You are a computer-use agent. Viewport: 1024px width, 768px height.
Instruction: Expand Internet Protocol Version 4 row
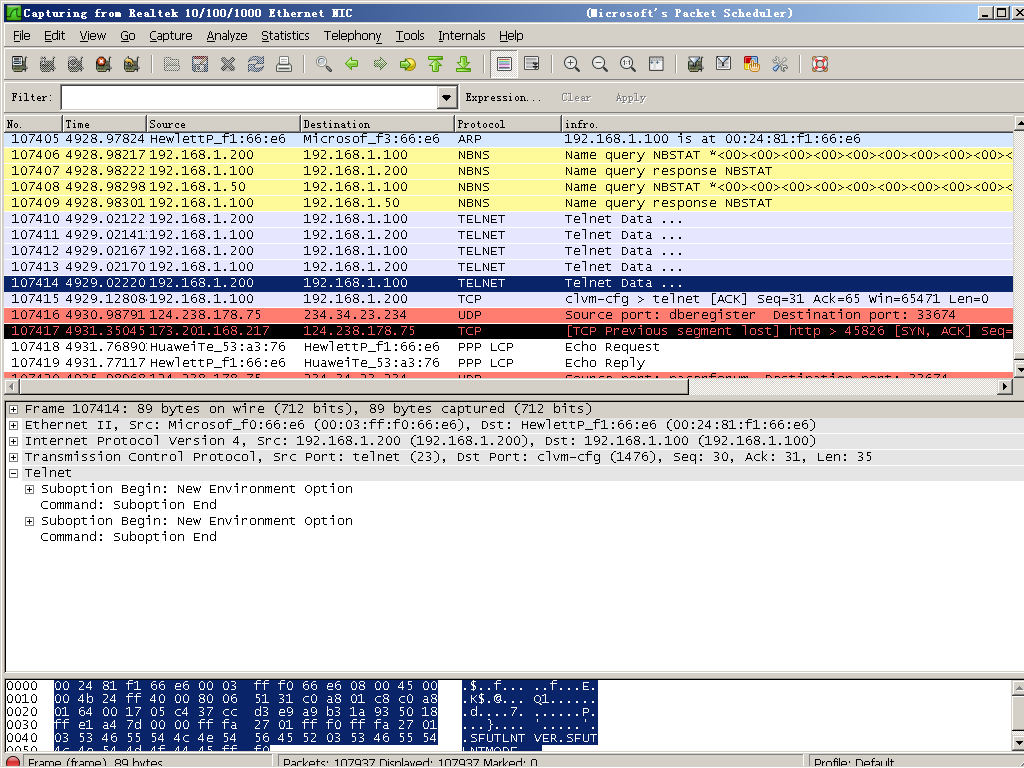[13, 441]
